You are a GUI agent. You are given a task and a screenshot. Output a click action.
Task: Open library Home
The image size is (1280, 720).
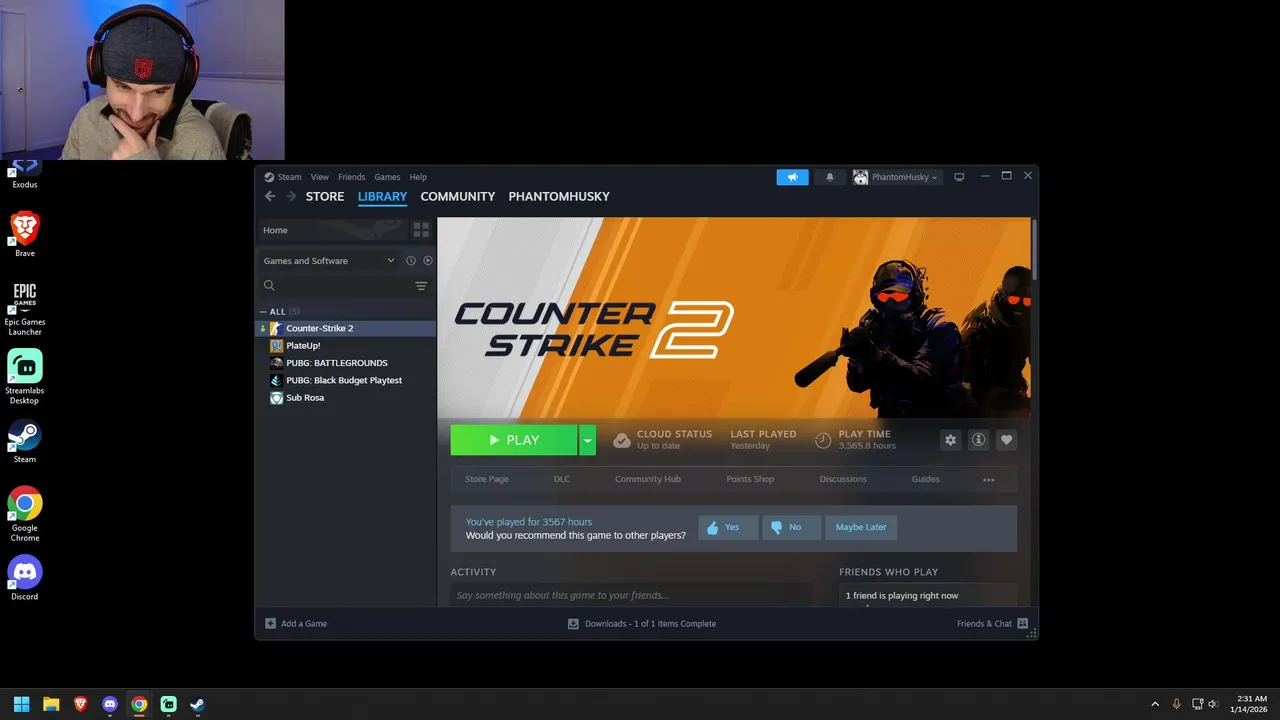pos(332,230)
